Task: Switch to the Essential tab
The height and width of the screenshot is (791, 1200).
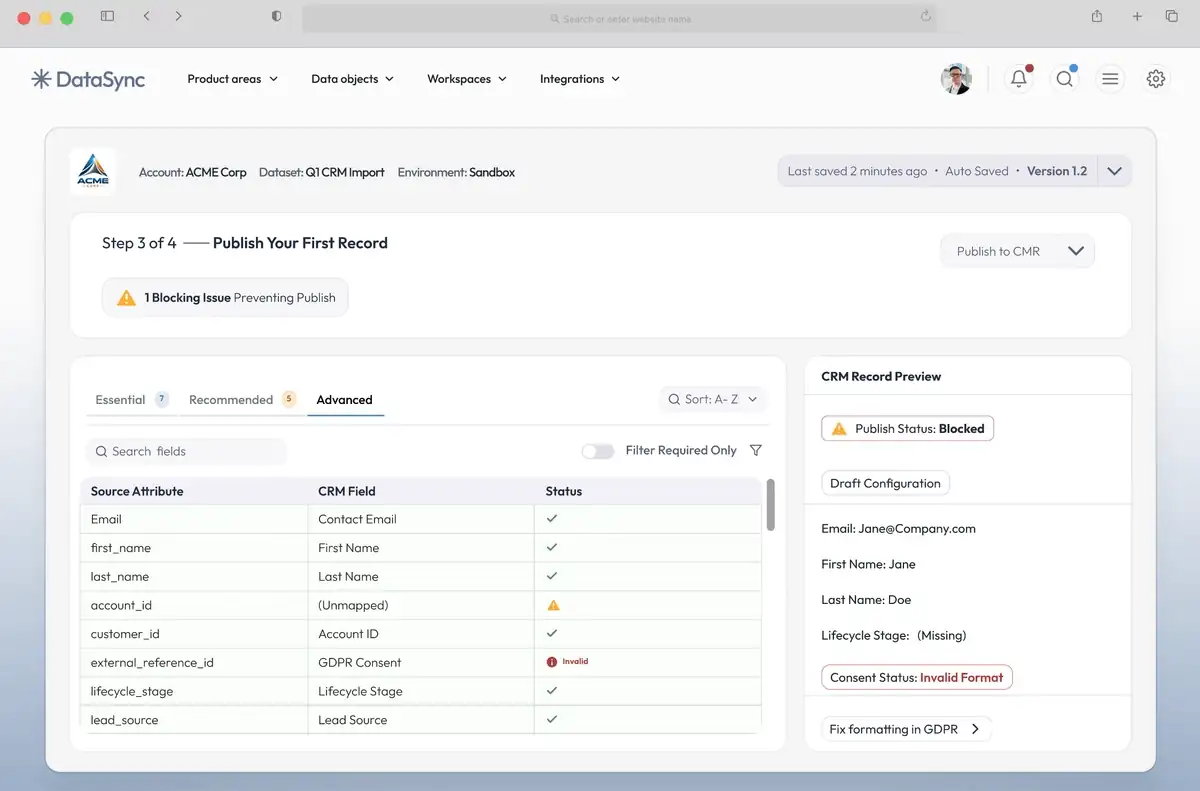Action: tap(131, 399)
